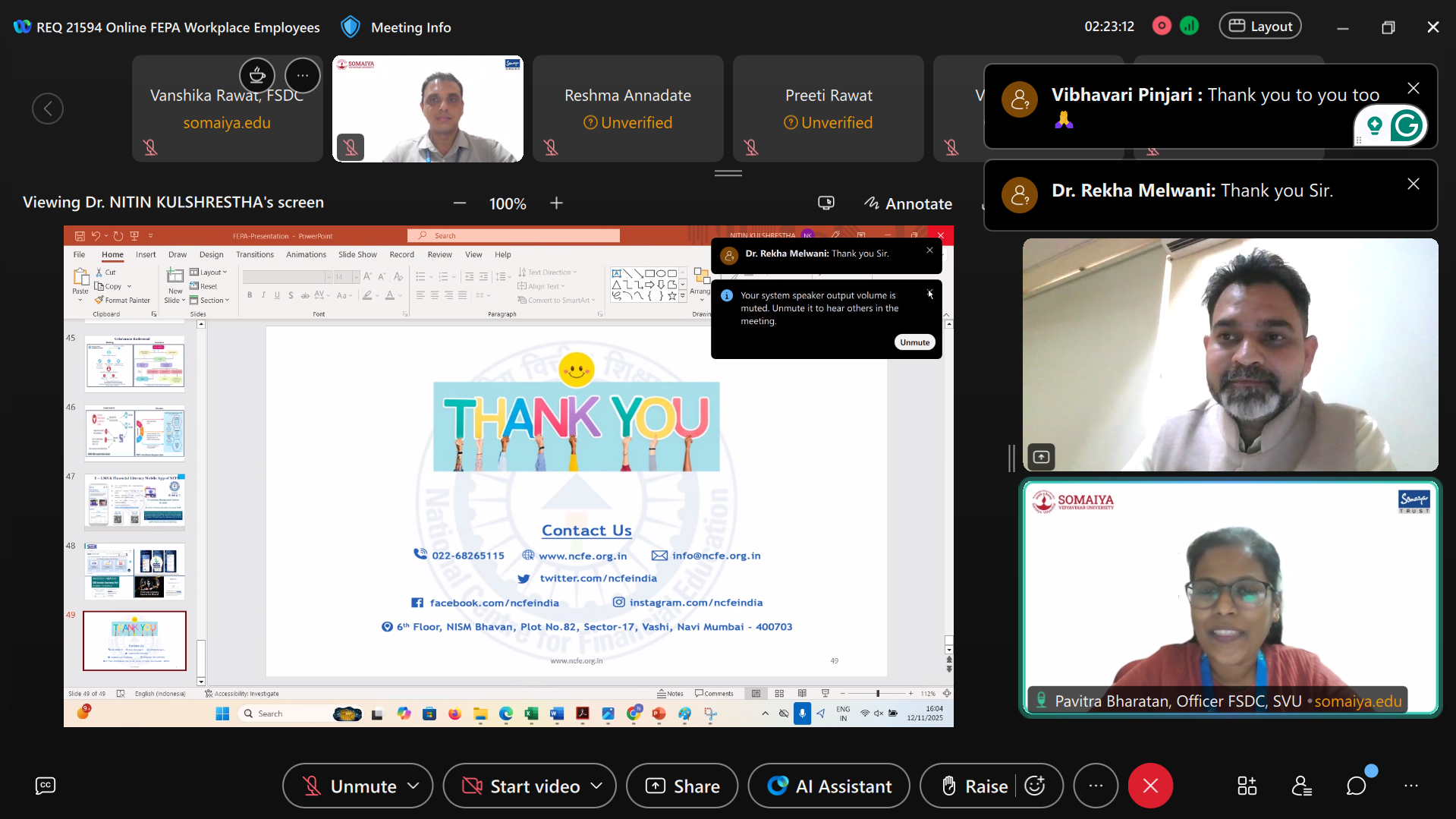The width and height of the screenshot is (1456, 819).
Task: Raise hand in the meeting
Action: click(974, 786)
